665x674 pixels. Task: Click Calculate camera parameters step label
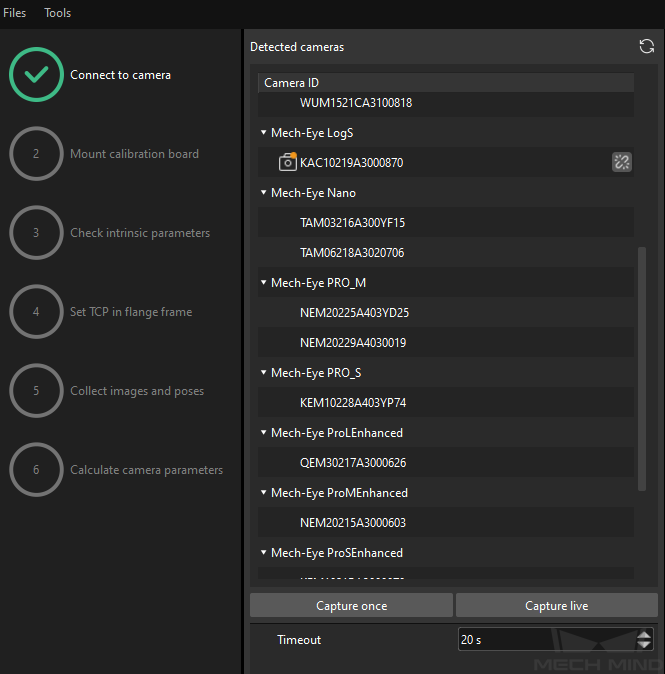click(x=146, y=470)
